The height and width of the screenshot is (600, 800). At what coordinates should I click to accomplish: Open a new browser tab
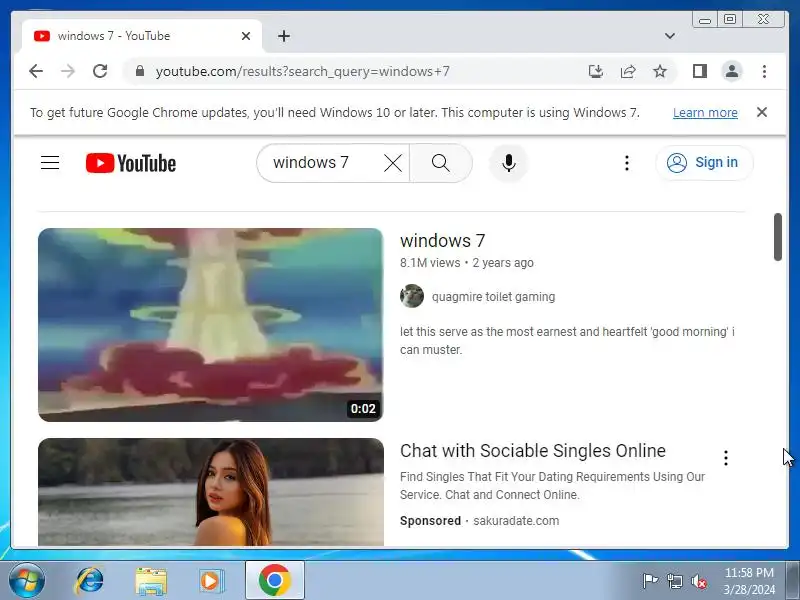click(284, 36)
